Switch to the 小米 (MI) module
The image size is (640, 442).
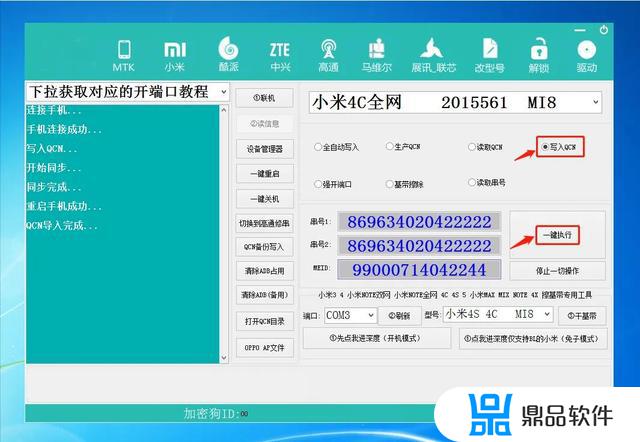175,56
